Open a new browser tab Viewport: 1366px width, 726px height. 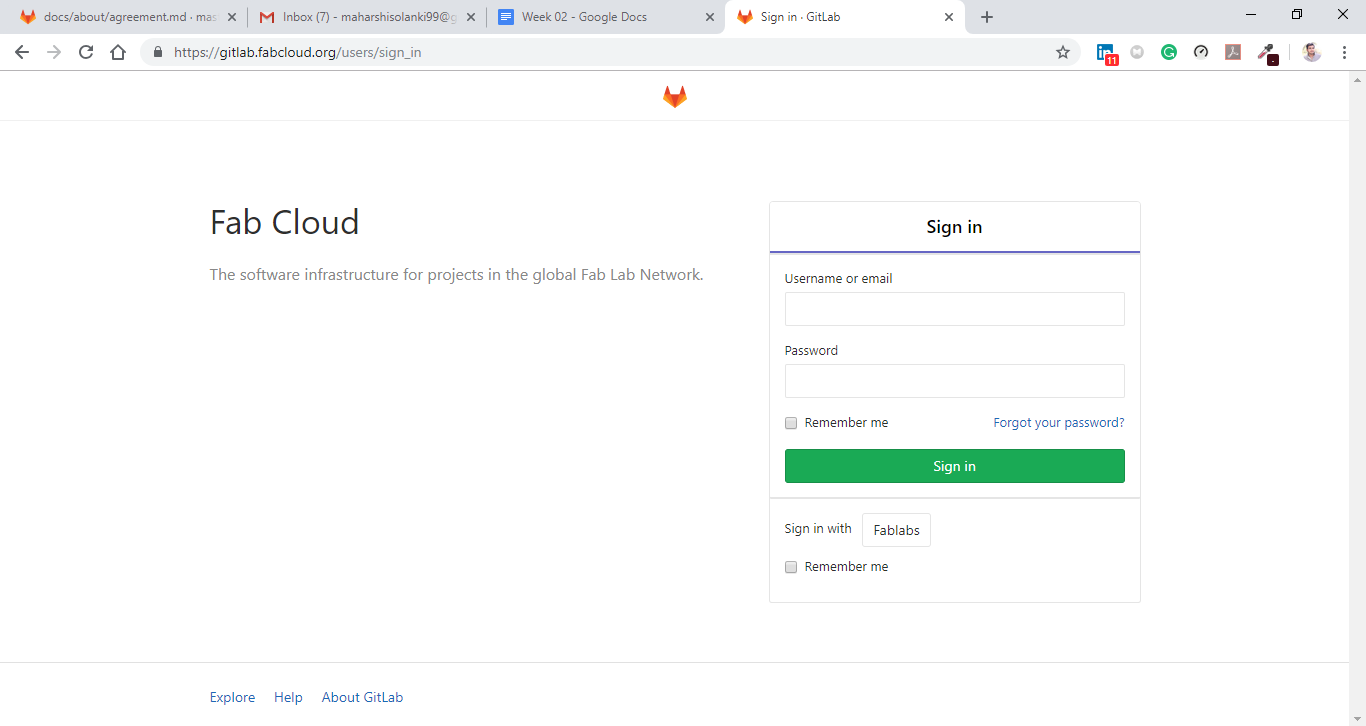[x=987, y=17]
